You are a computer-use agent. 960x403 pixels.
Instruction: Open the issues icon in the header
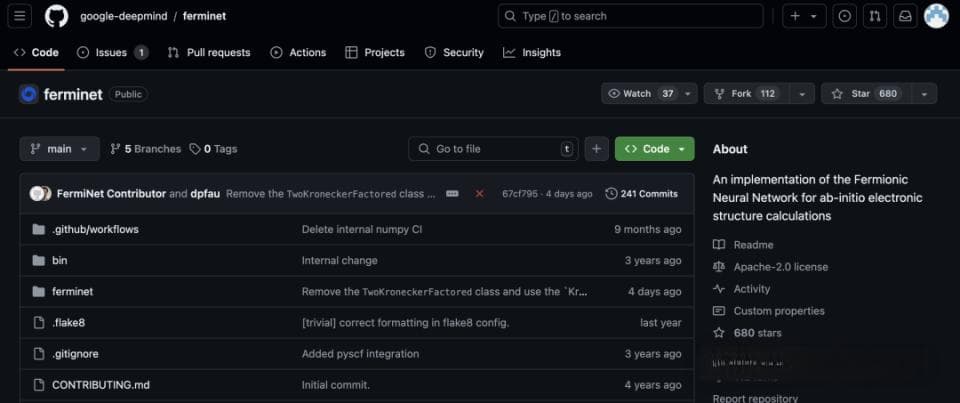pyautogui.click(x=844, y=16)
